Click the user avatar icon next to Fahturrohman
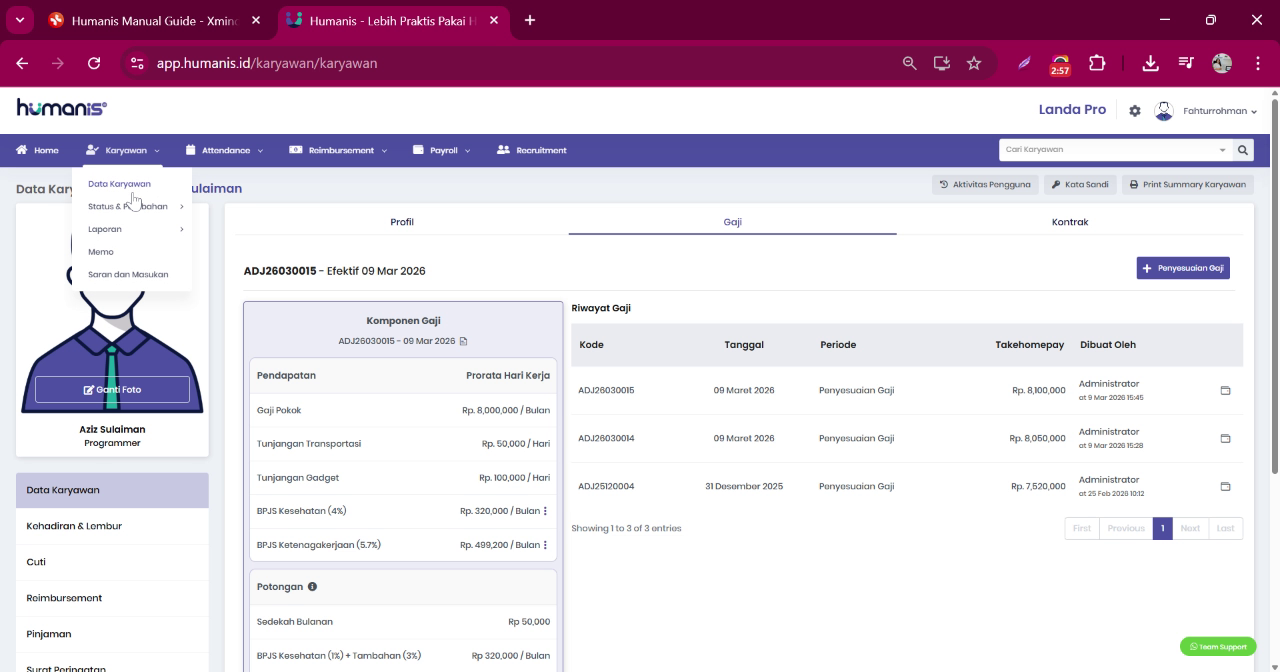 1163,111
